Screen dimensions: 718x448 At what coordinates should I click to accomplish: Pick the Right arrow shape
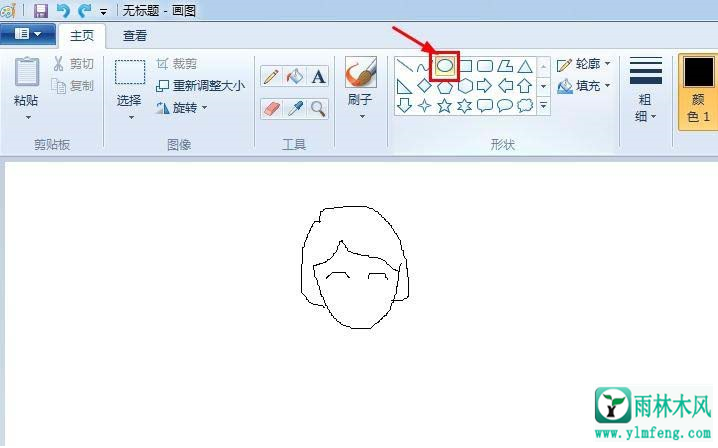coord(484,86)
